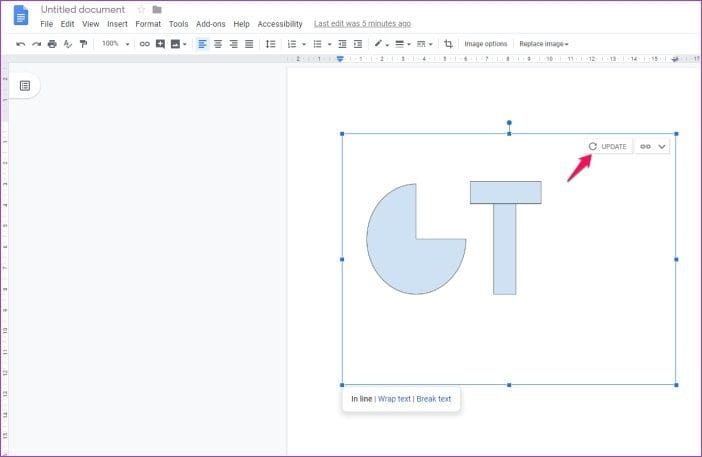Open line spacing options
This screenshot has width=702, height=457.
[x=270, y=44]
